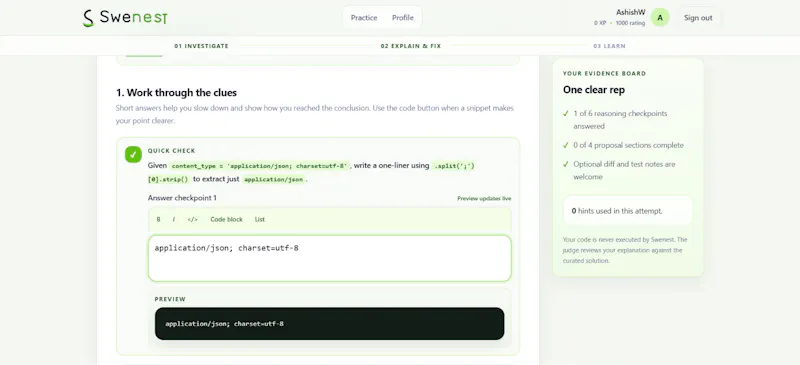Switch to 02 Explain & Fix step

tap(411, 46)
